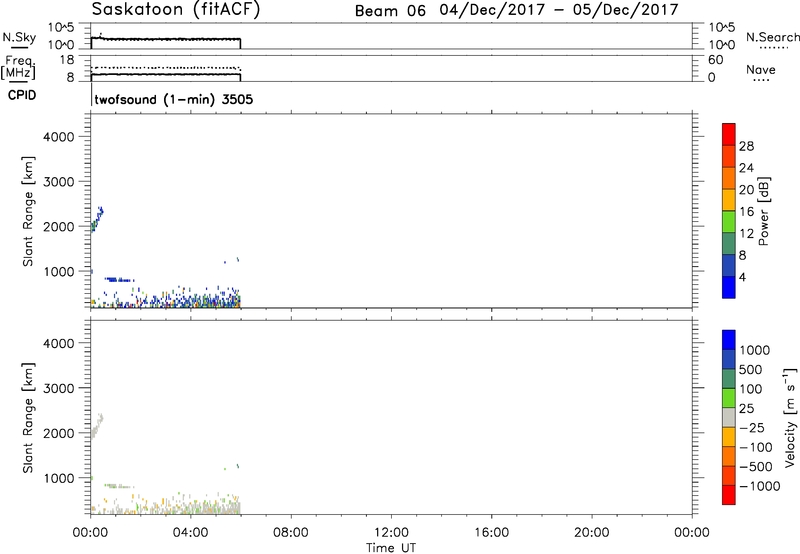Click the 28 tick on the Power scale
800x554 pixels.
coord(746,146)
